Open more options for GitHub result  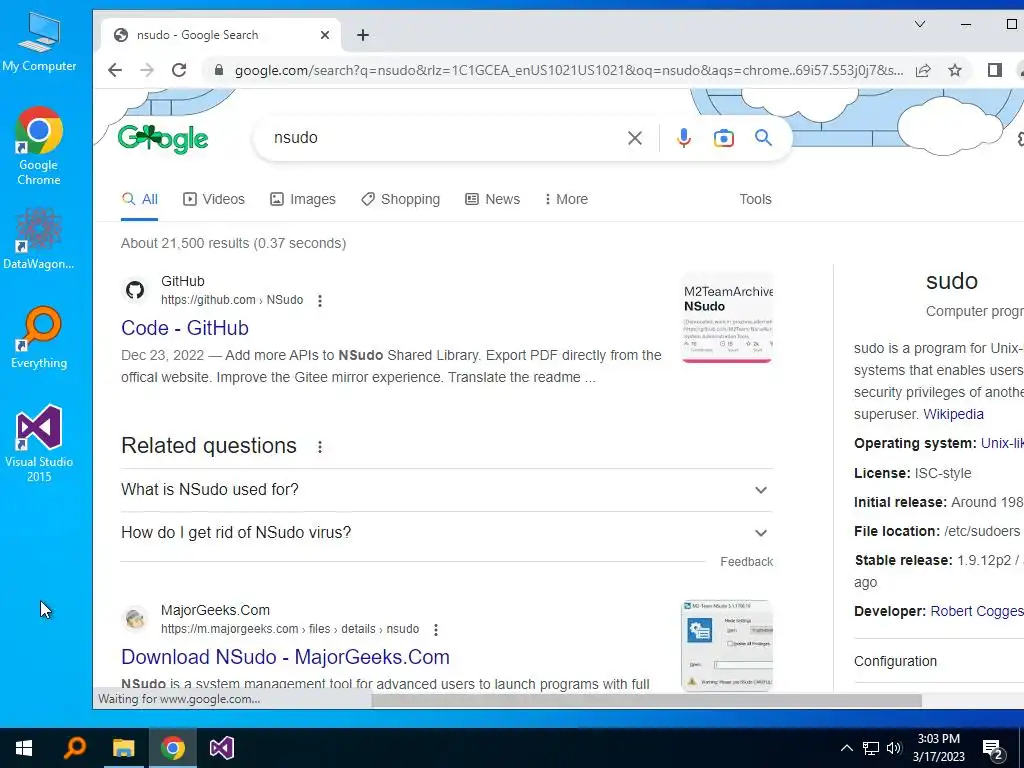point(320,300)
